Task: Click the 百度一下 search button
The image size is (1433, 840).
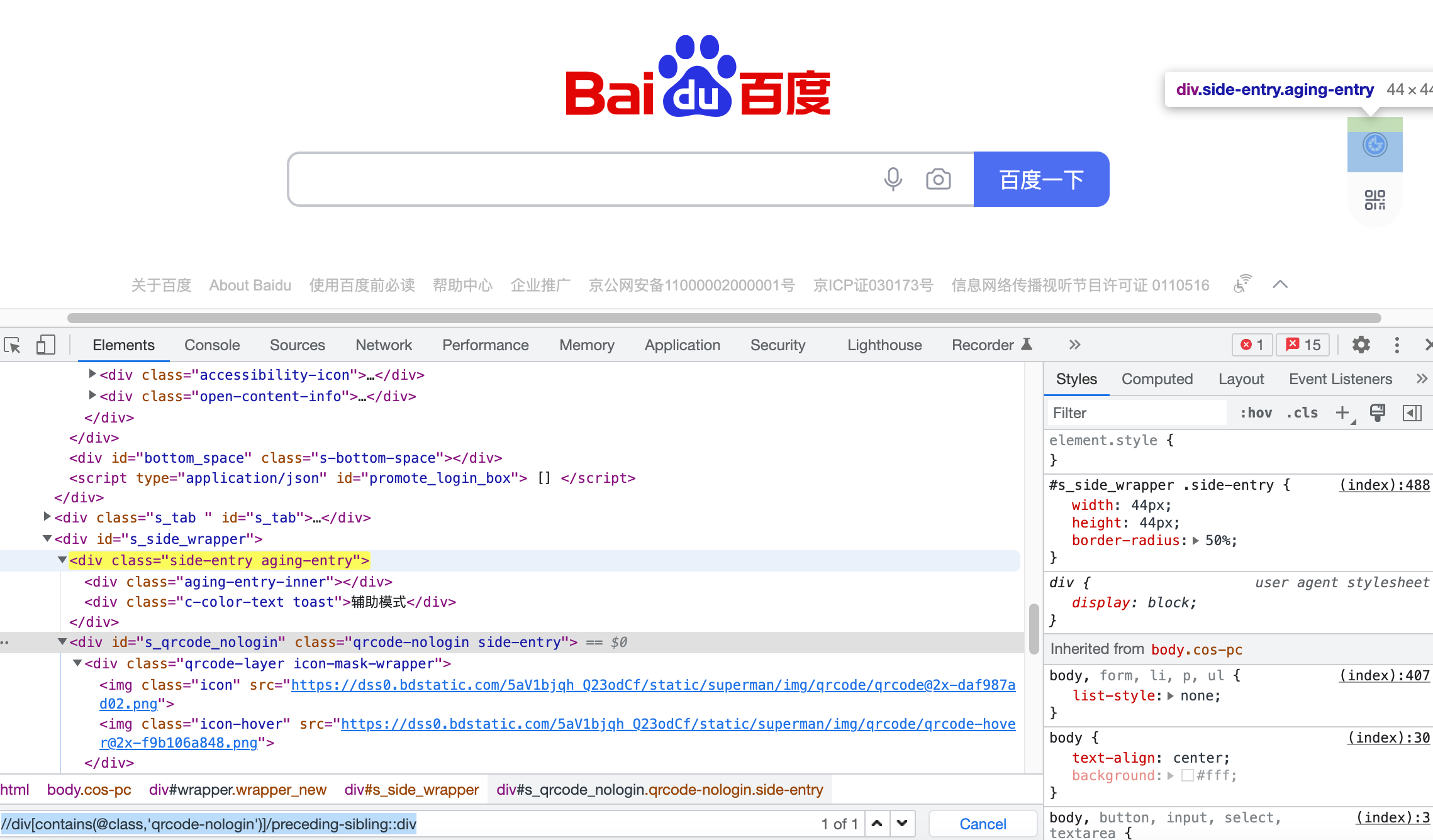Action: [x=1041, y=179]
